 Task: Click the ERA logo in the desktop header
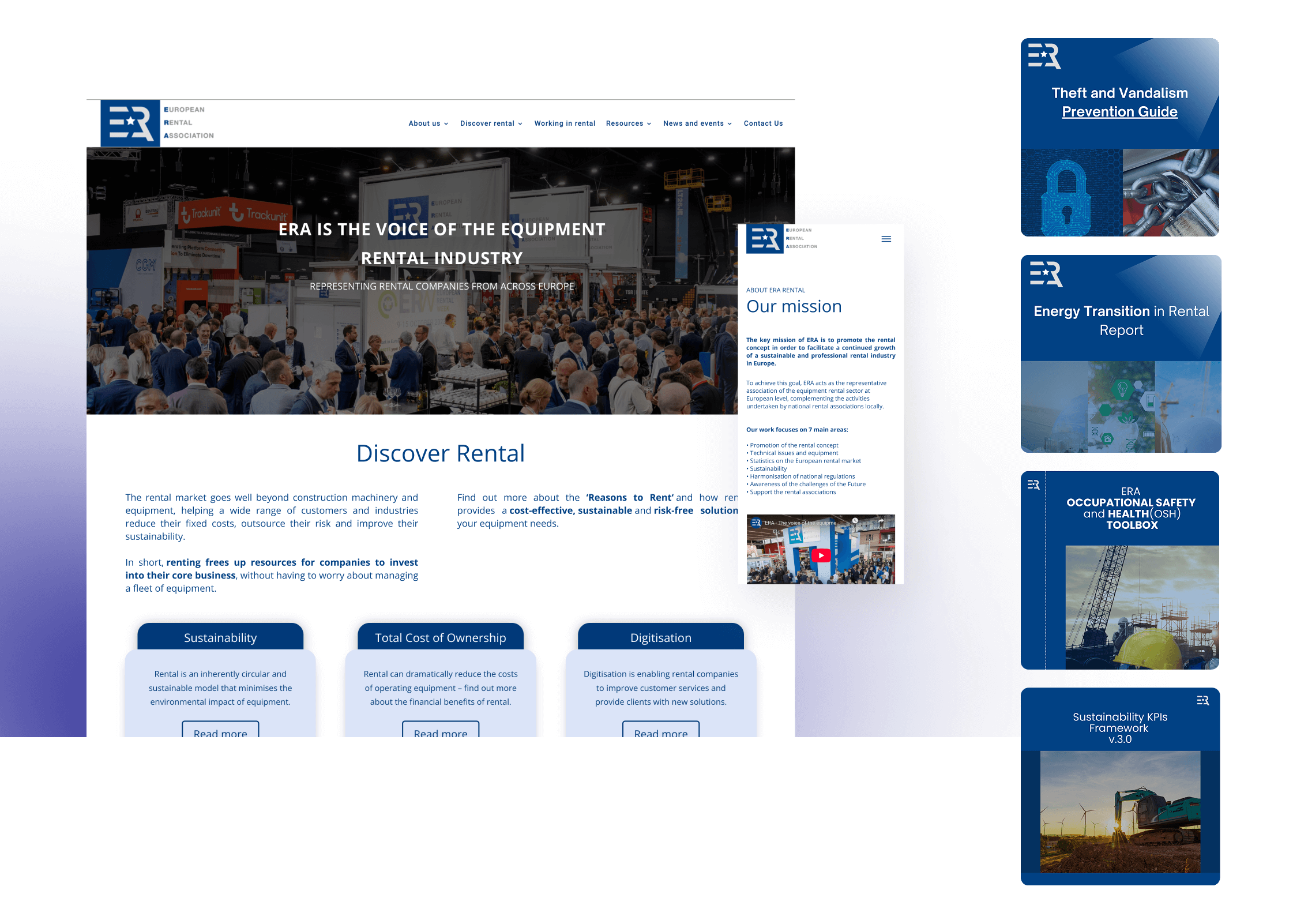pos(130,123)
